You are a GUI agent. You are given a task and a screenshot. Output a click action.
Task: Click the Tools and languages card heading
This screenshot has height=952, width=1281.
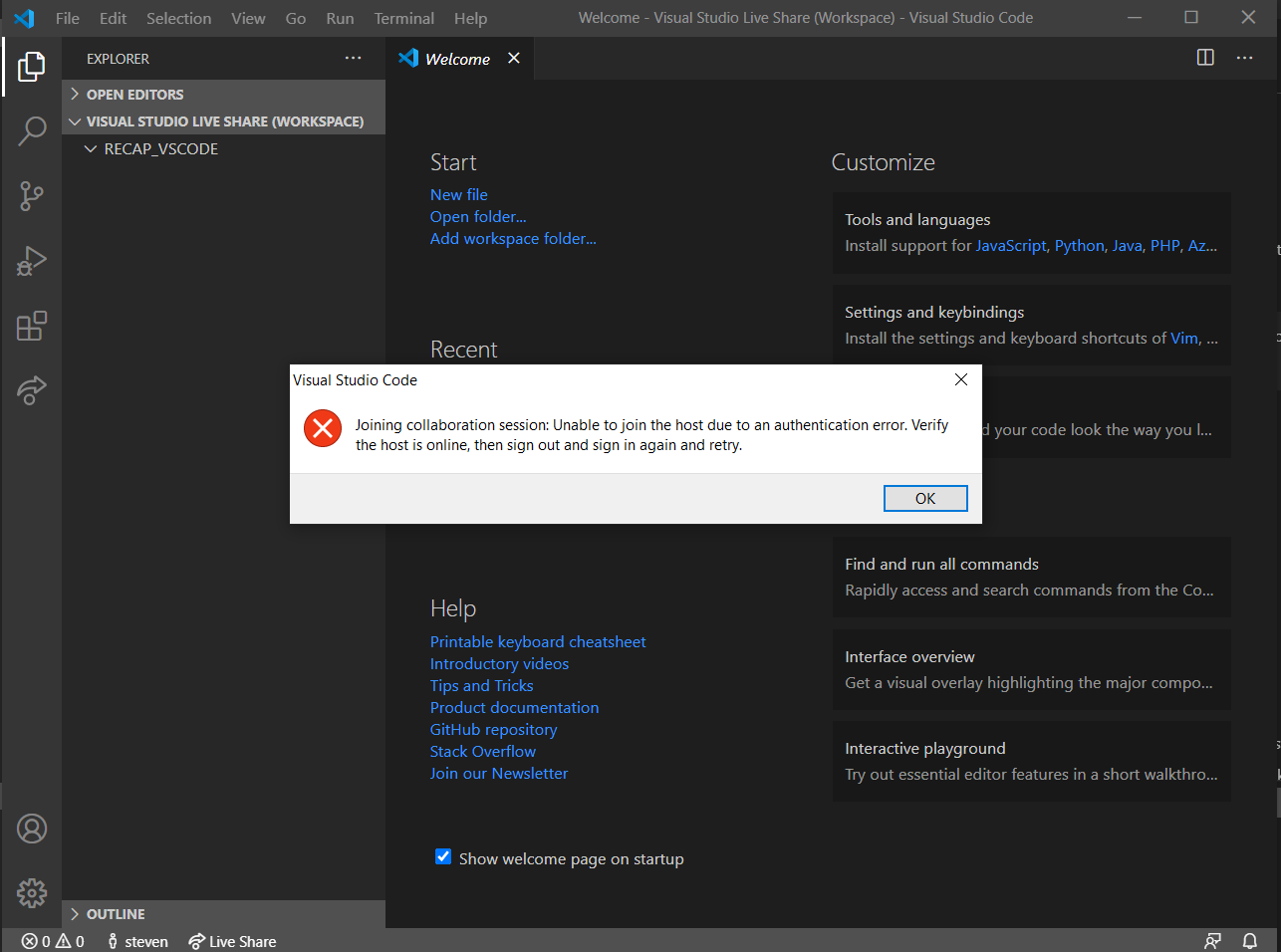(917, 219)
